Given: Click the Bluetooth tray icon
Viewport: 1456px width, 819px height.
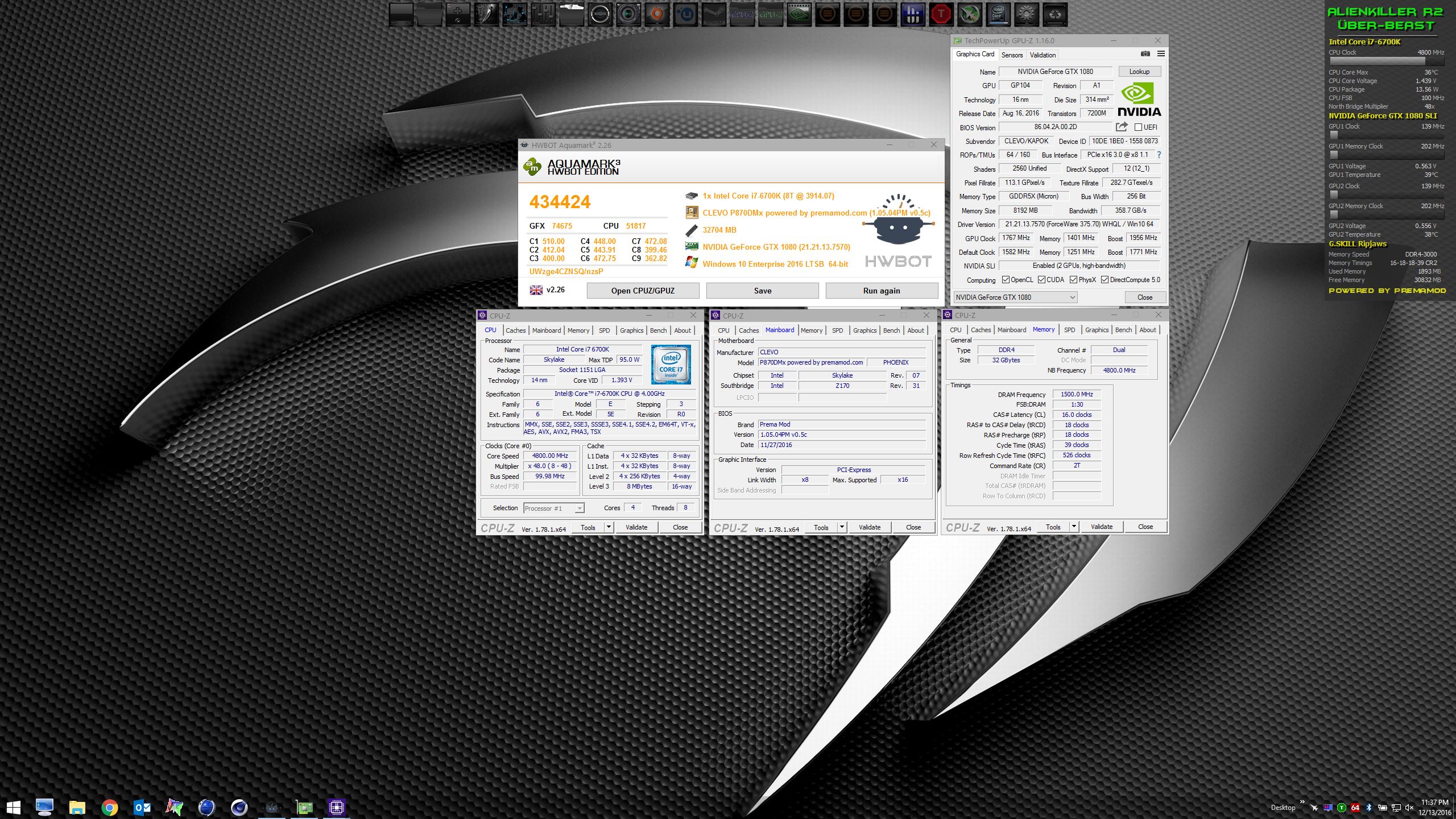Looking at the screenshot, I should 1369,808.
